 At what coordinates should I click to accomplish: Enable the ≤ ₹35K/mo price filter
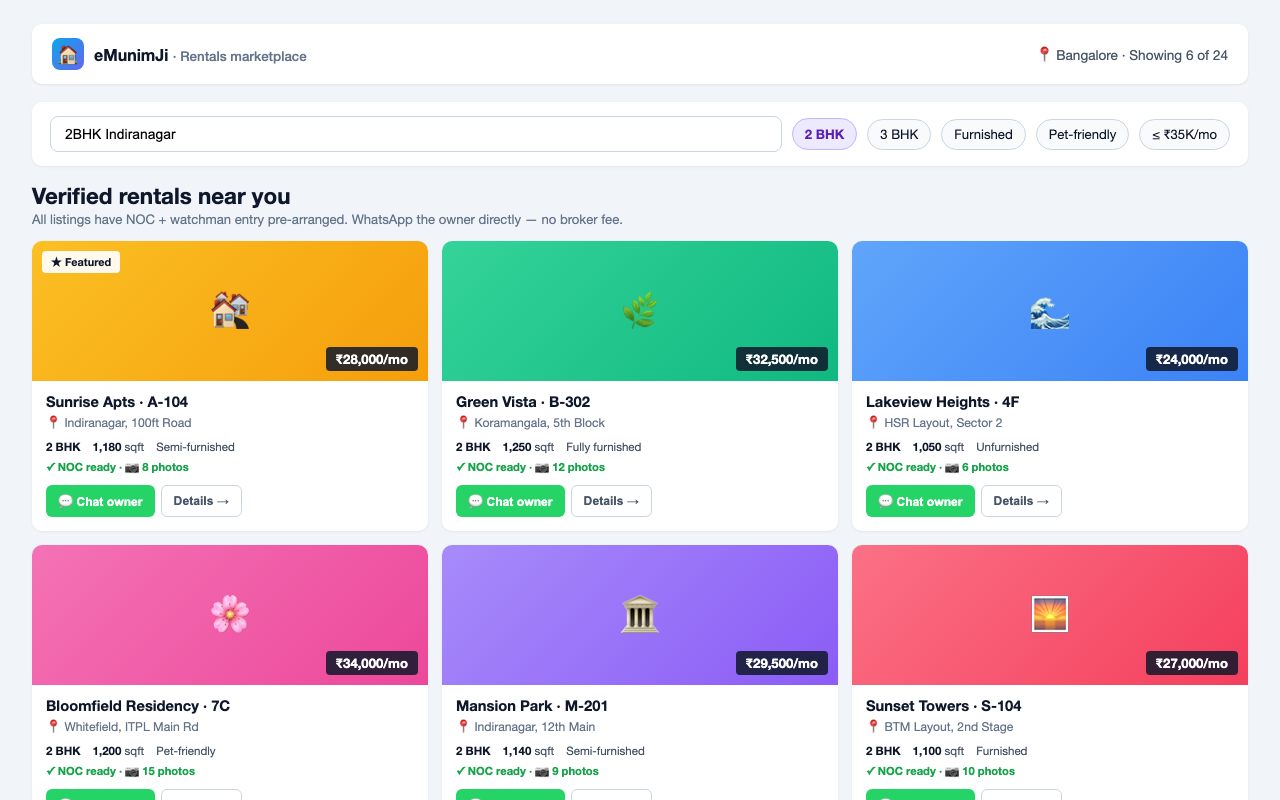1184,134
